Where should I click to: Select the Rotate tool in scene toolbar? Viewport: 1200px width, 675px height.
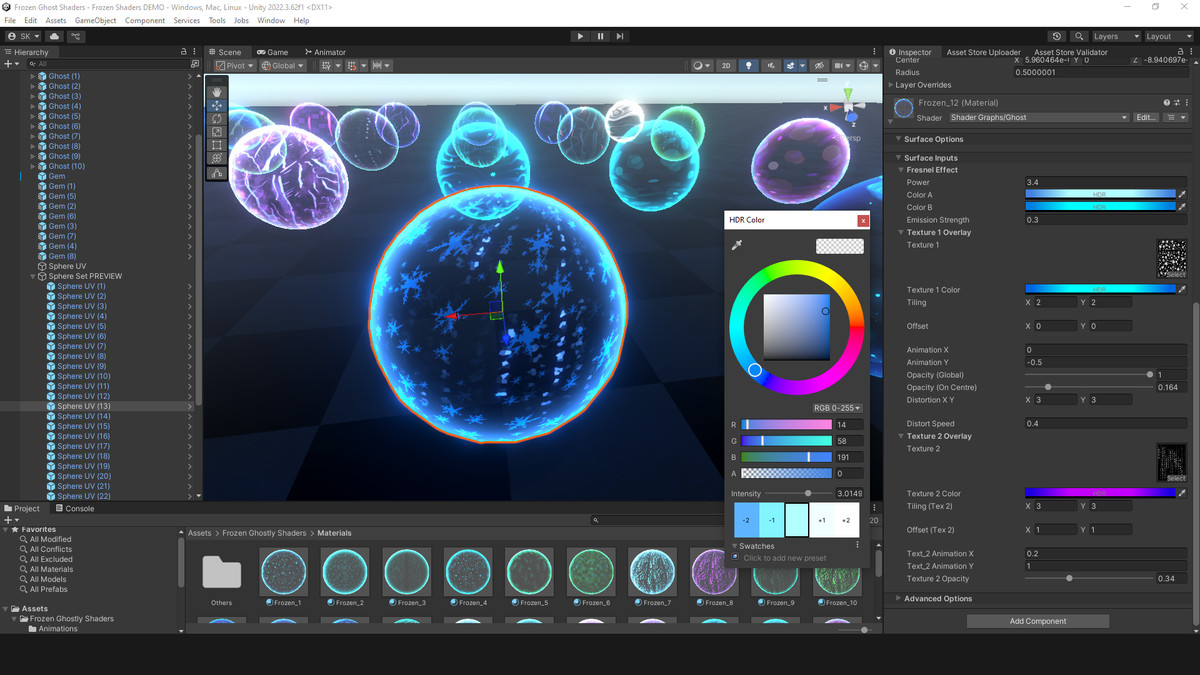coord(218,118)
